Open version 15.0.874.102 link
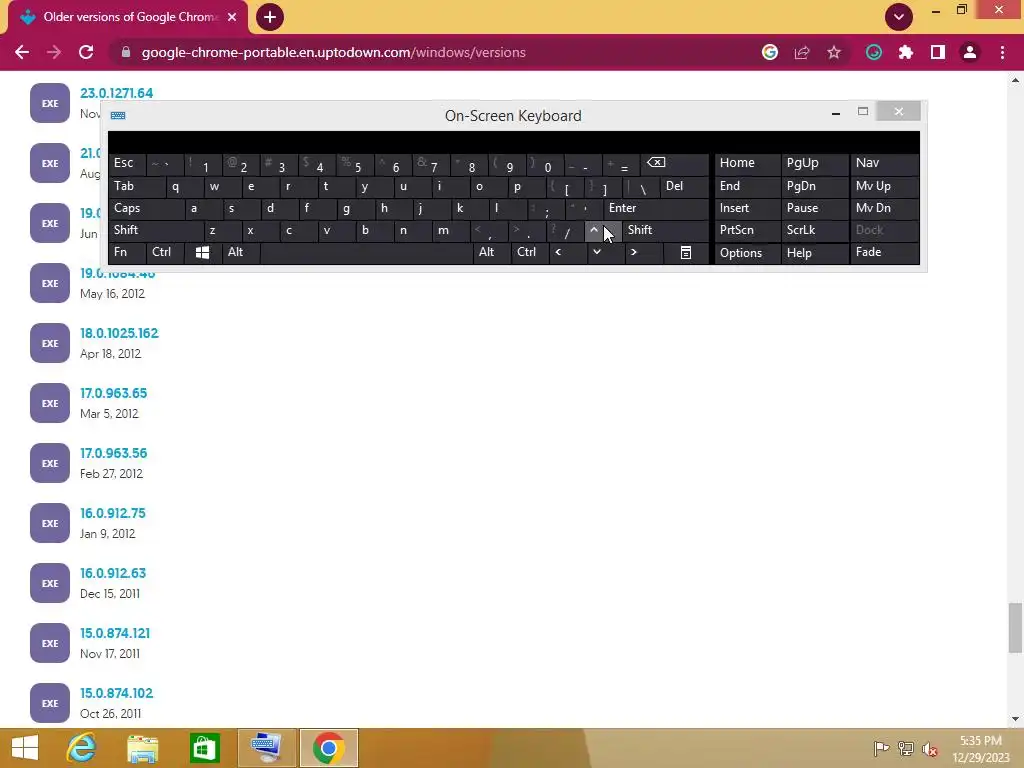The image size is (1024, 768). point(116,693)
